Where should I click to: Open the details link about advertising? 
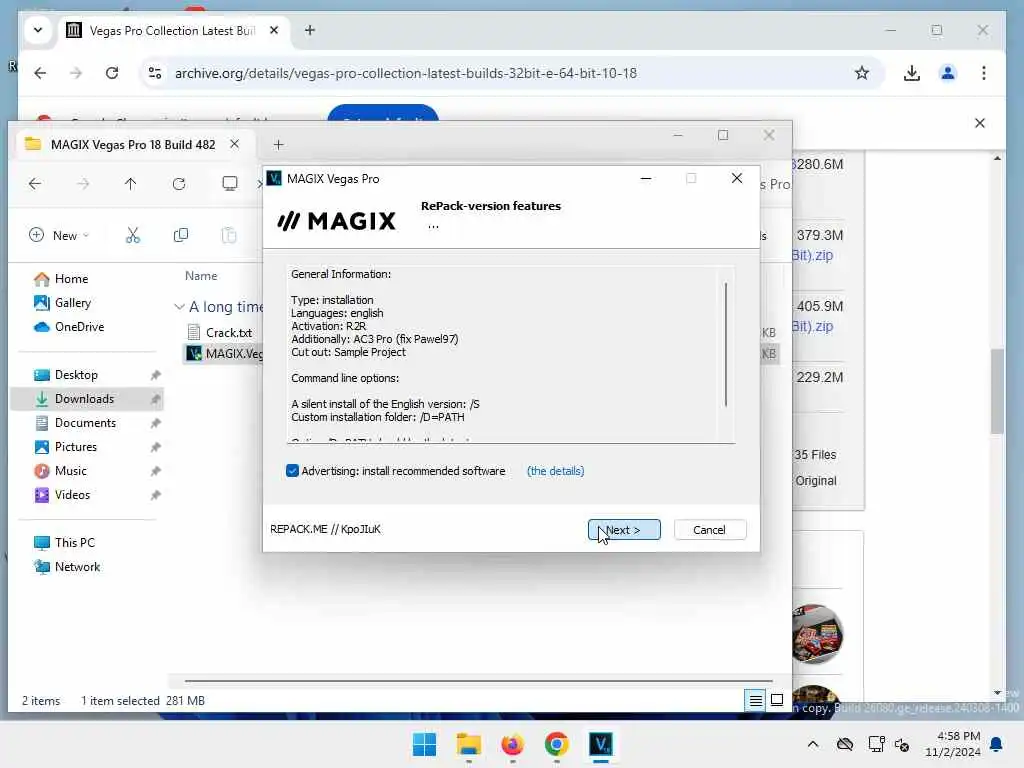(x=555, y=471)
